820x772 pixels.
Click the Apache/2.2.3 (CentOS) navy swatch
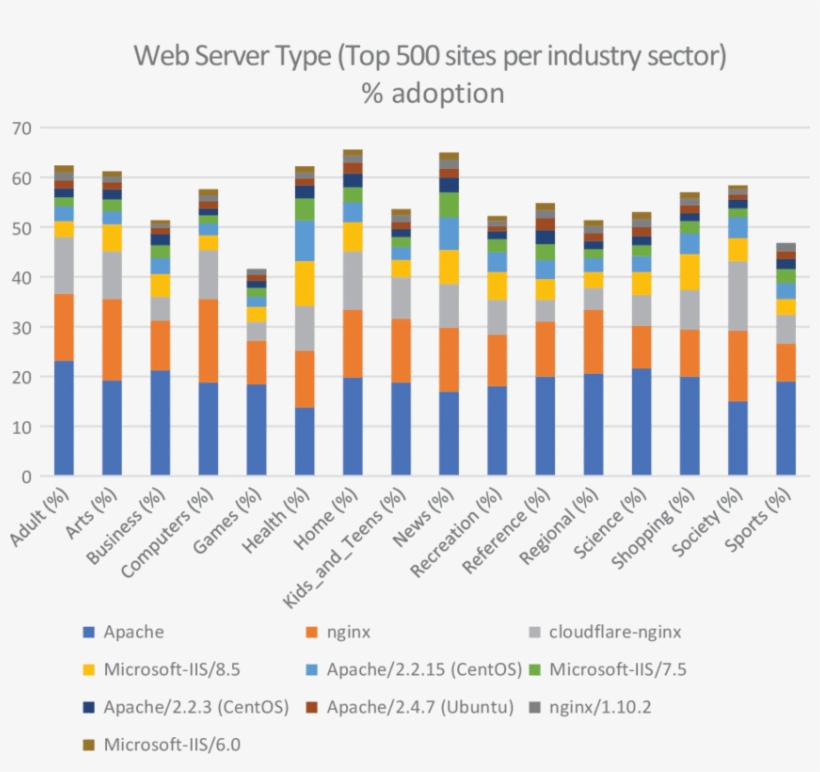coord(88,707)
